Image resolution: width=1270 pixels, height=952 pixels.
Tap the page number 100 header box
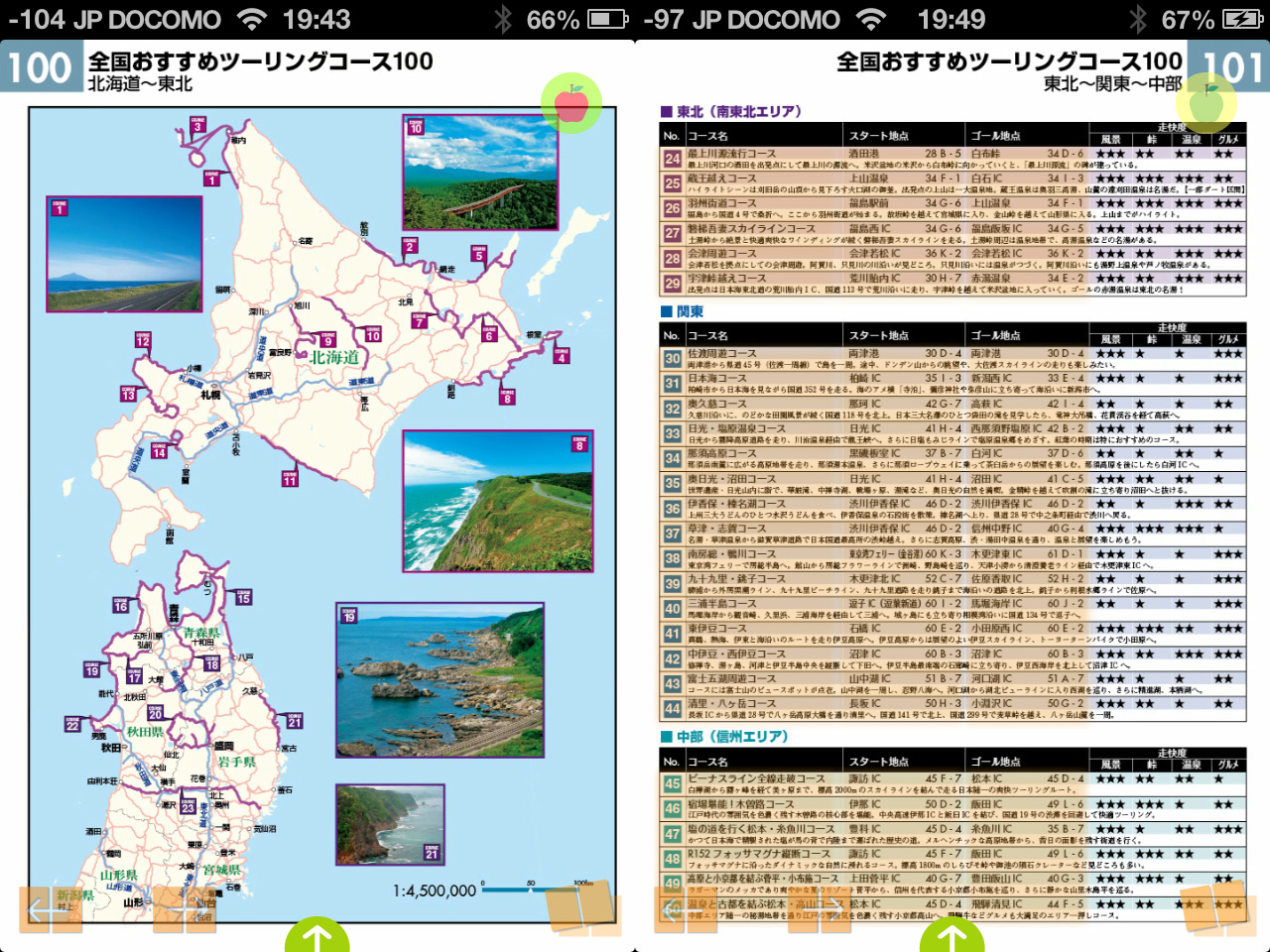pyautogui.click(x=41, y=67)
